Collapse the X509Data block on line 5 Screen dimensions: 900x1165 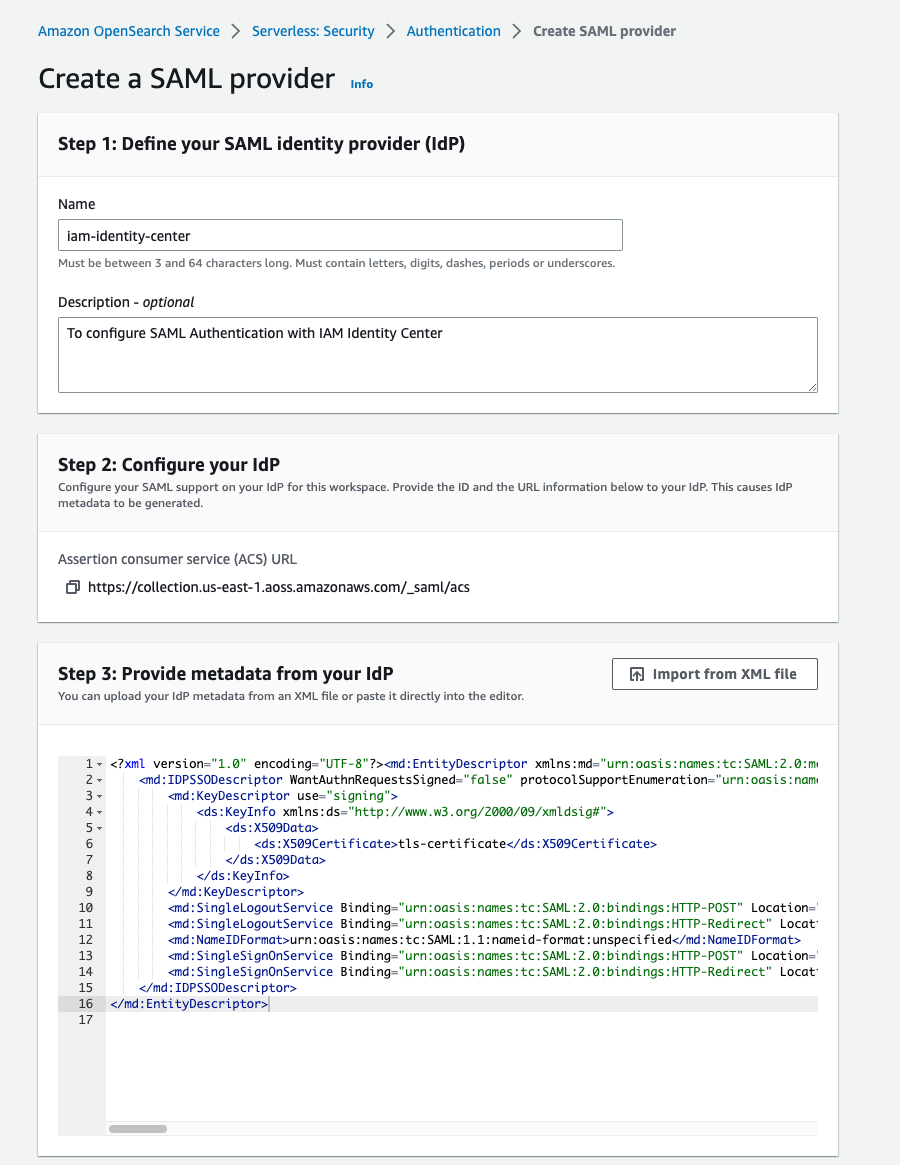(x=100, y=828)
